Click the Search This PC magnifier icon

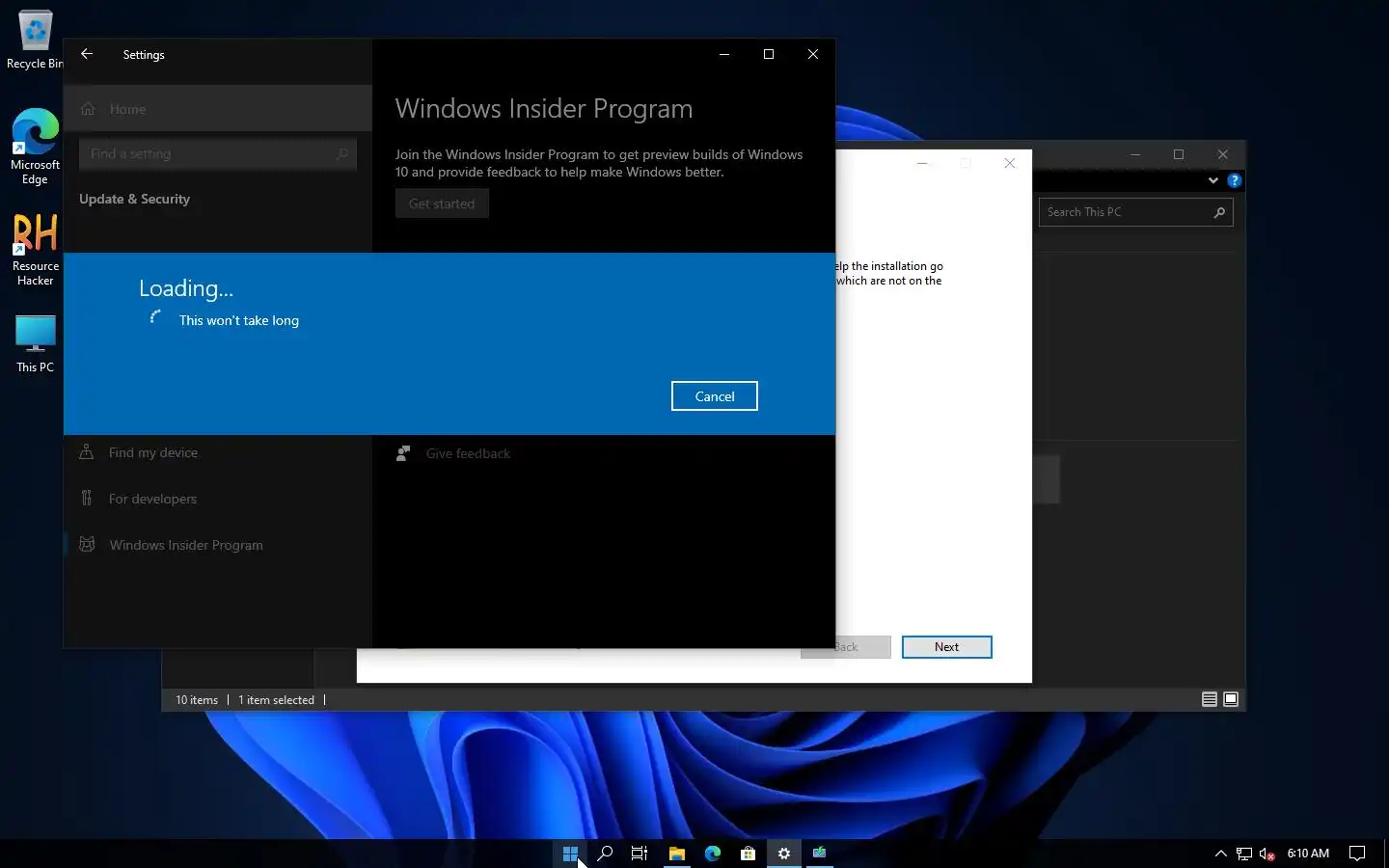[1219, 212]
